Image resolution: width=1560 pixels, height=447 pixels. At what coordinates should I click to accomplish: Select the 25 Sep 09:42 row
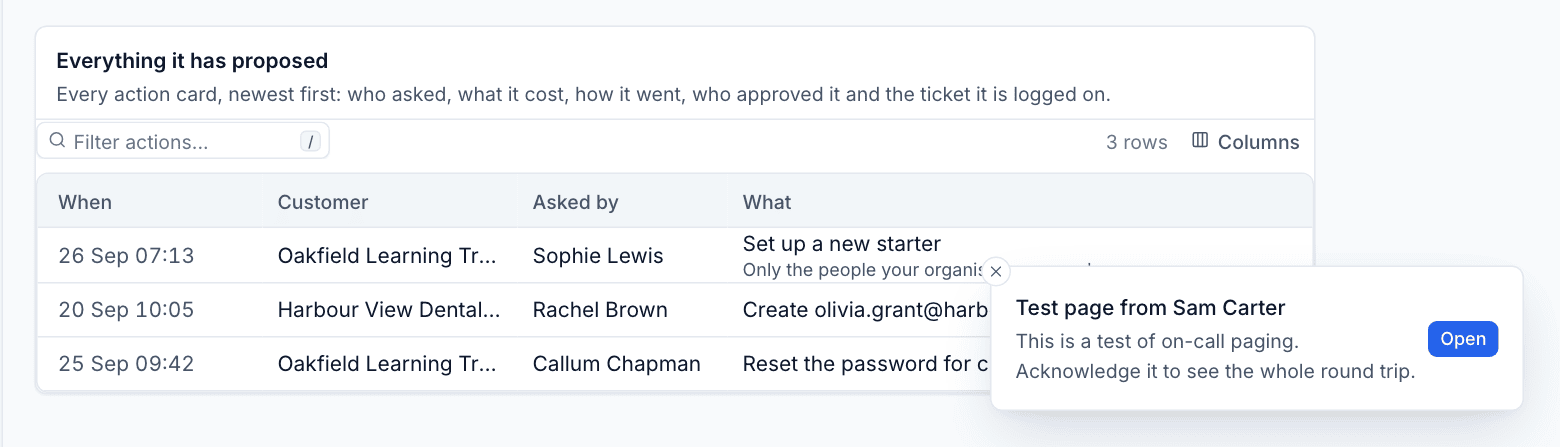pos(675,364)
